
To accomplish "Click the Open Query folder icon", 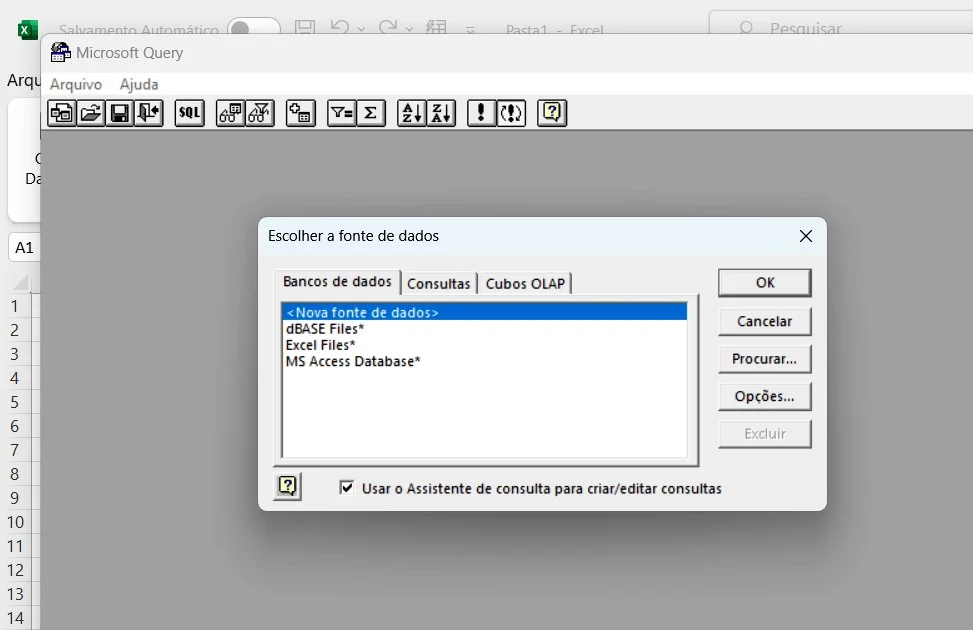I will coord(91,113).
